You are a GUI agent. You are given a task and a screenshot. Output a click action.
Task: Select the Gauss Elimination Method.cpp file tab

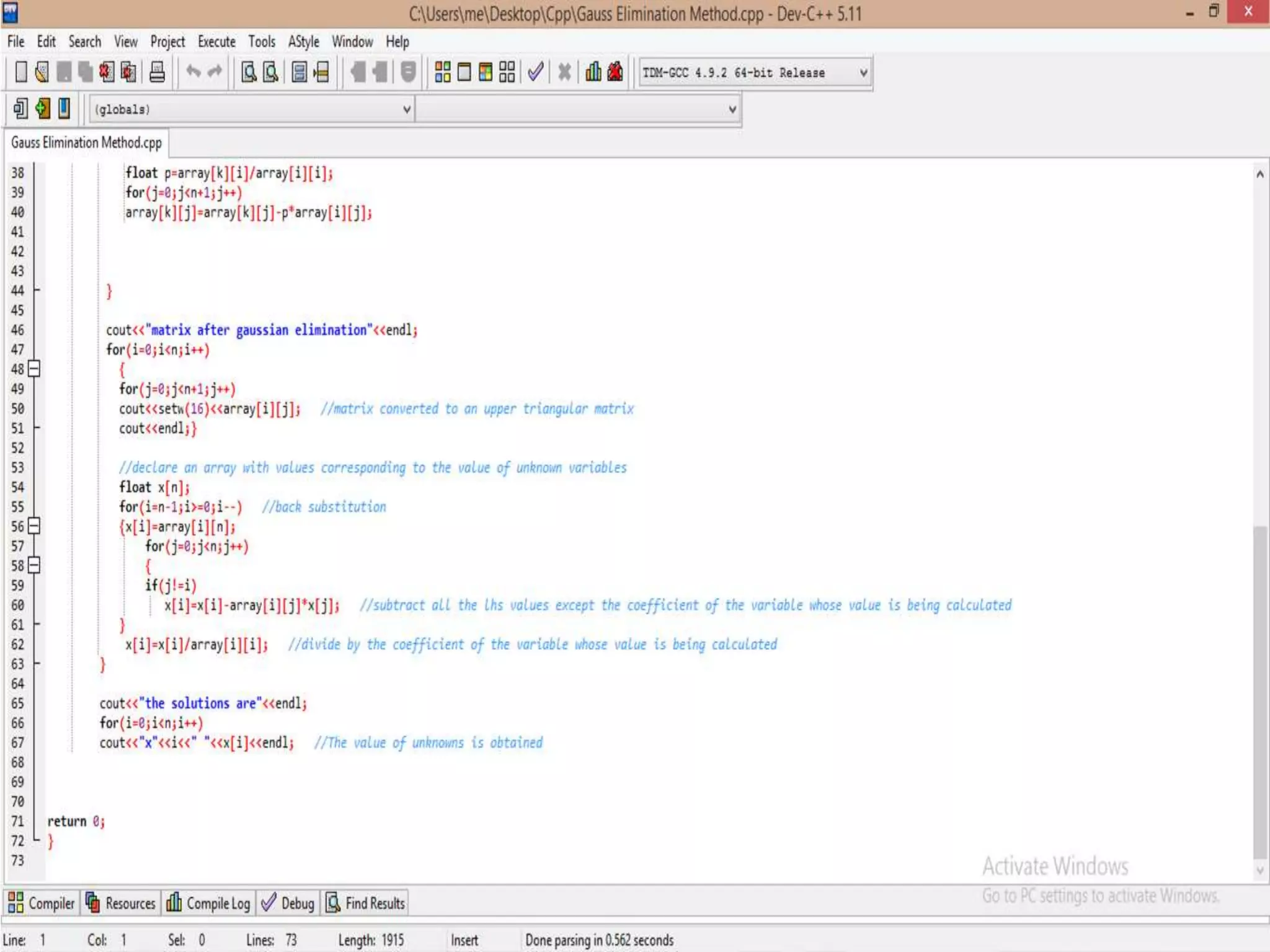86,143
